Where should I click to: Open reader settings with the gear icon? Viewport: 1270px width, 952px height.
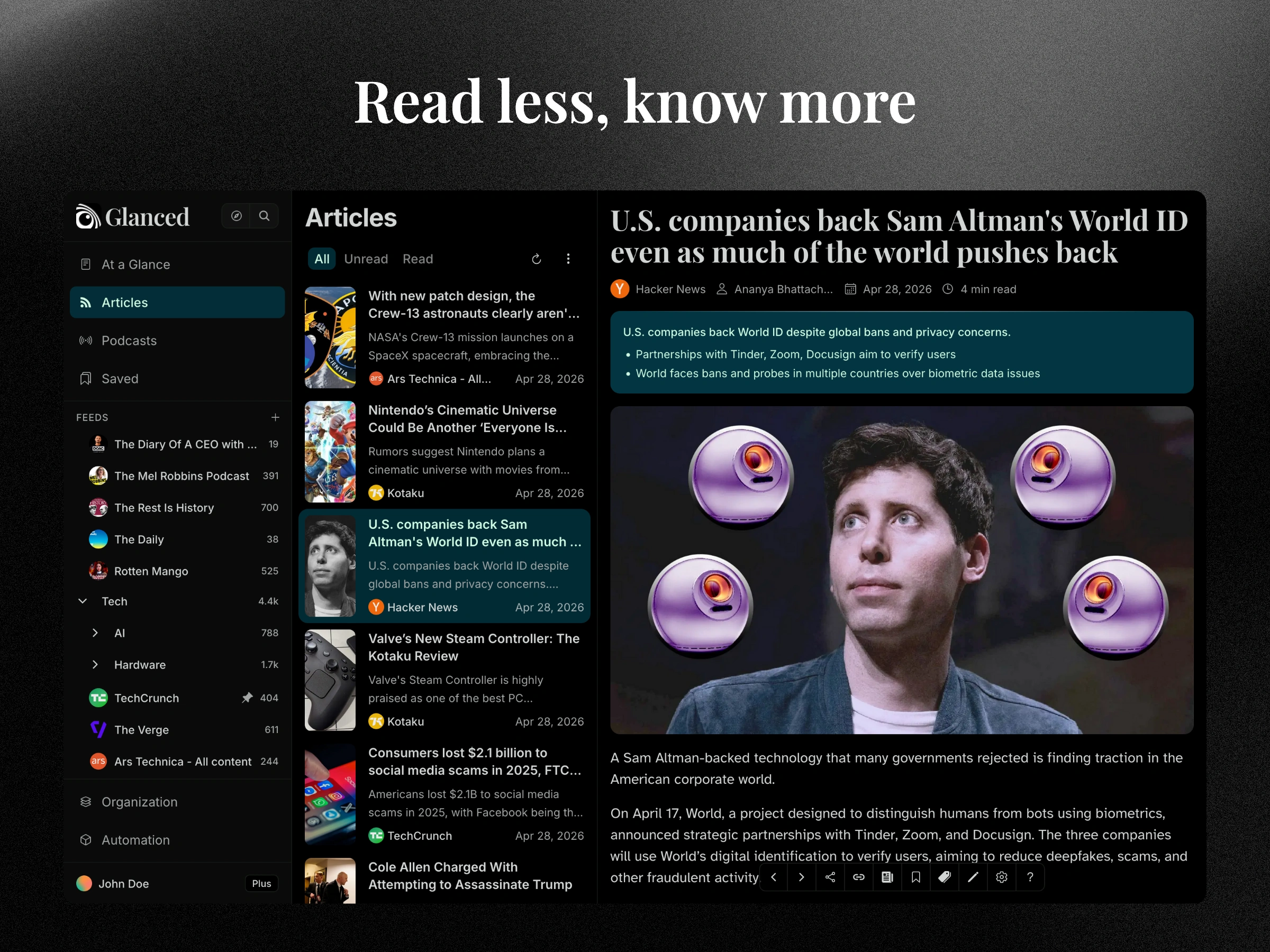[1001, 877]
